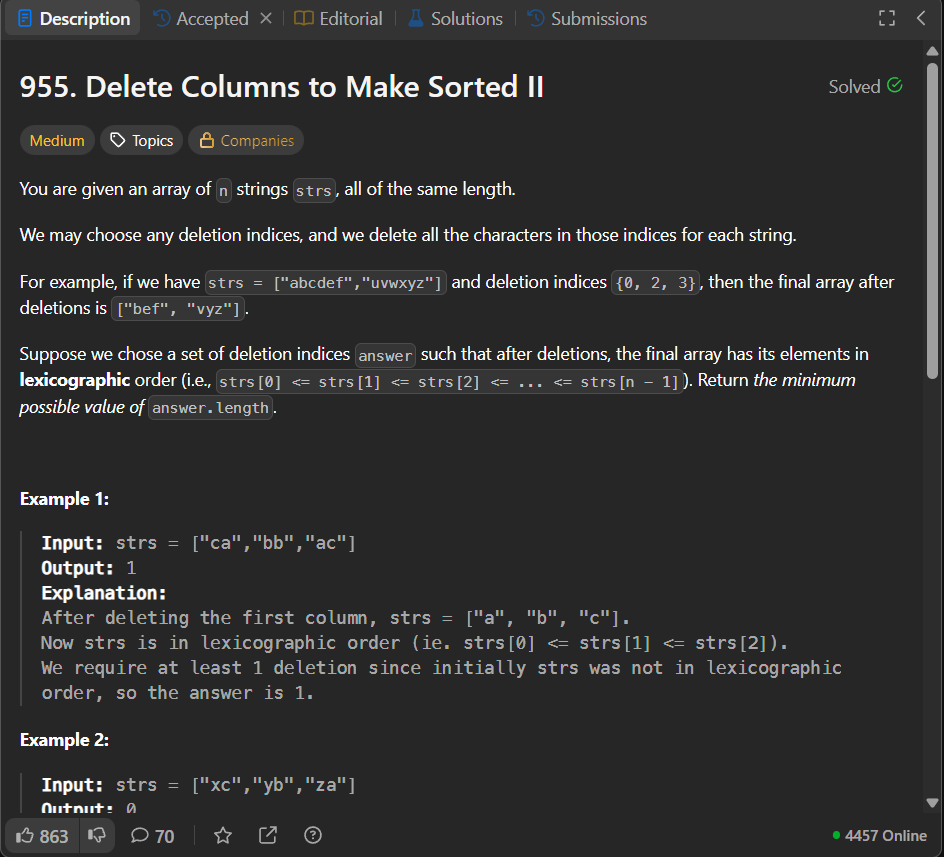This screenshot has width=944, height=857.
Task: Toggle the thumbs down dislike
Action: 96,835
